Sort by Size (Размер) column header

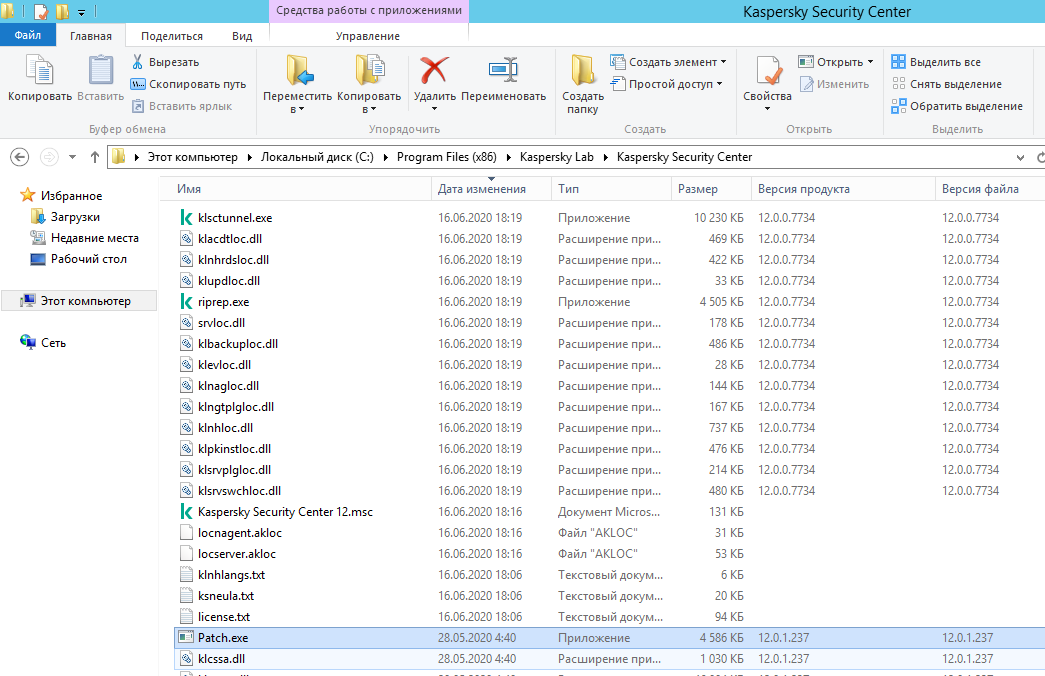tap(697, 189)
